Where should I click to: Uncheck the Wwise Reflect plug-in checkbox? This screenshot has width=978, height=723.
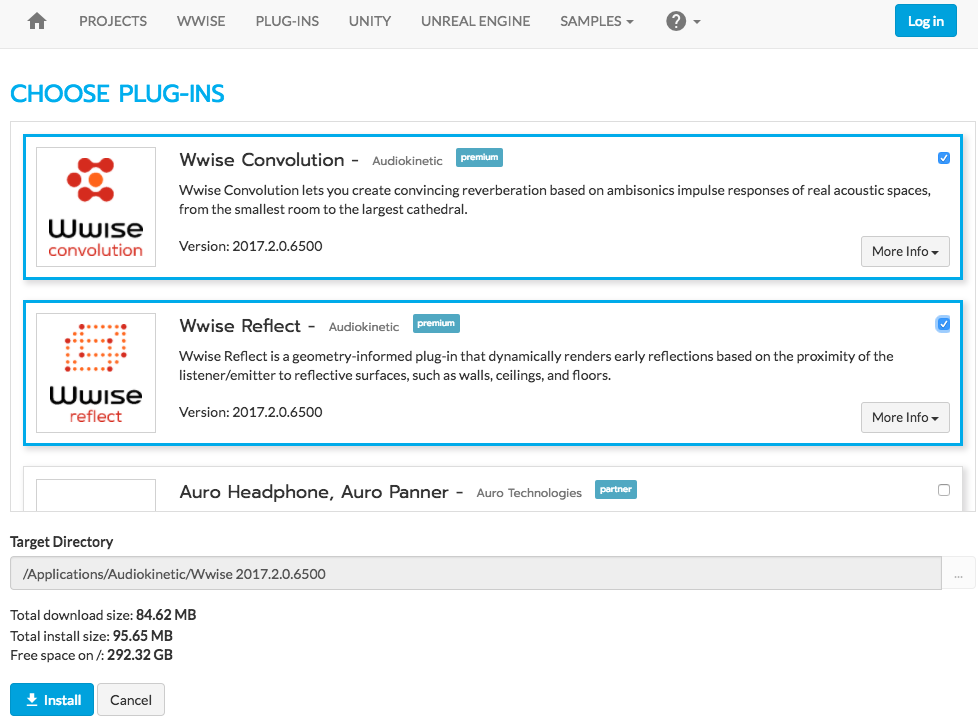tap(944, 324)
